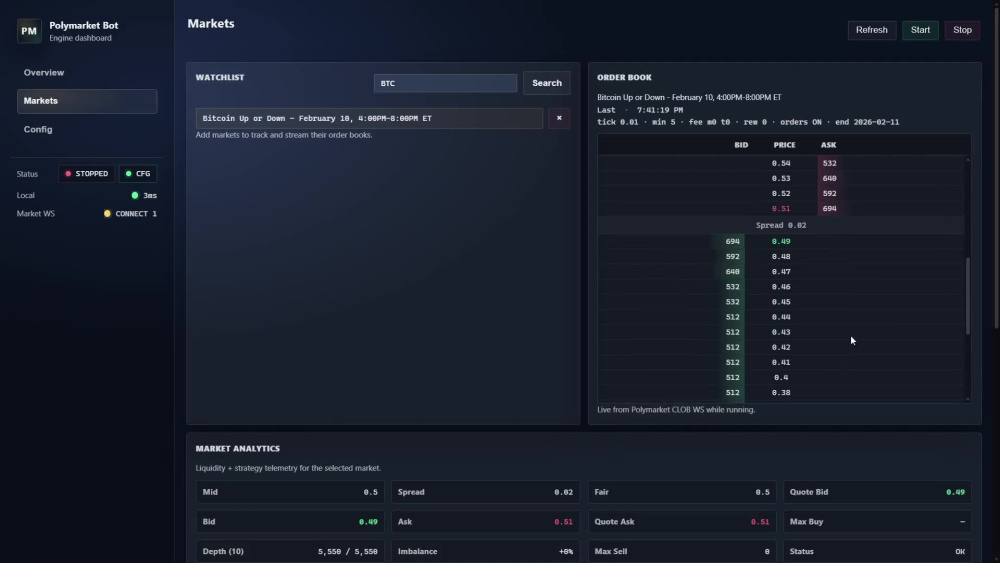
Task: Click the Quote Bid 0.49 tile
Action: pos(877,492)
